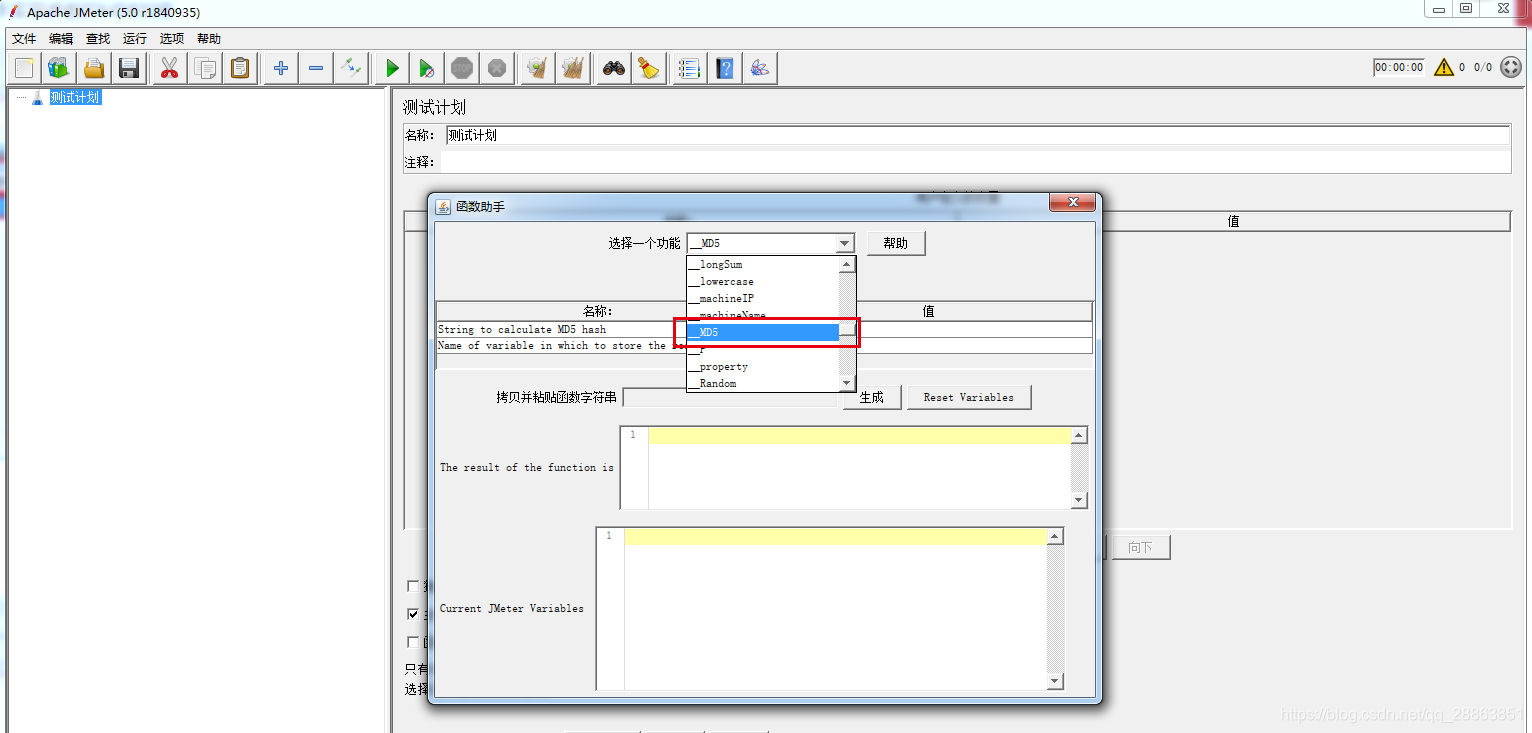
Task: Open the Templates toolbar icon
Action: (x=59, y=68)
